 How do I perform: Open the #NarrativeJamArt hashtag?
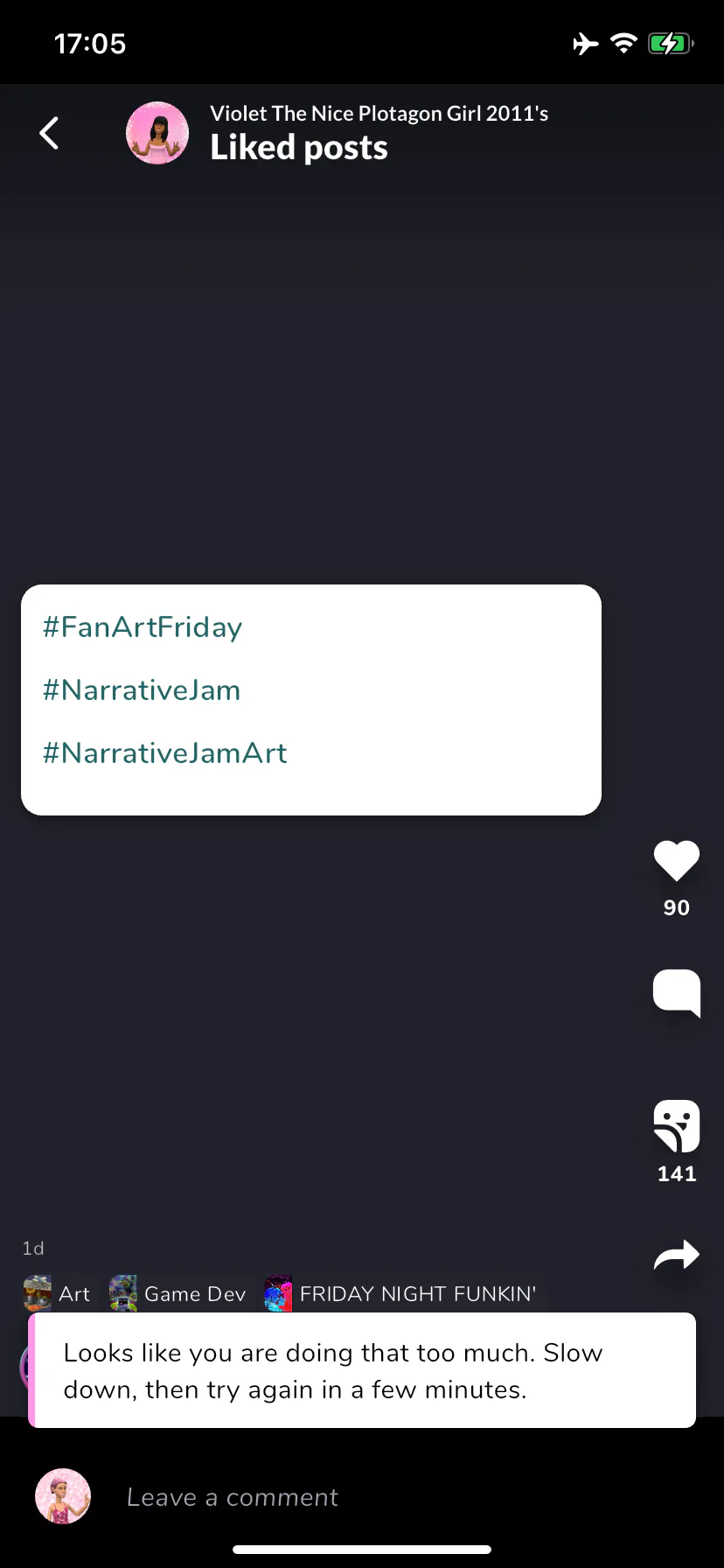[164, 753]
